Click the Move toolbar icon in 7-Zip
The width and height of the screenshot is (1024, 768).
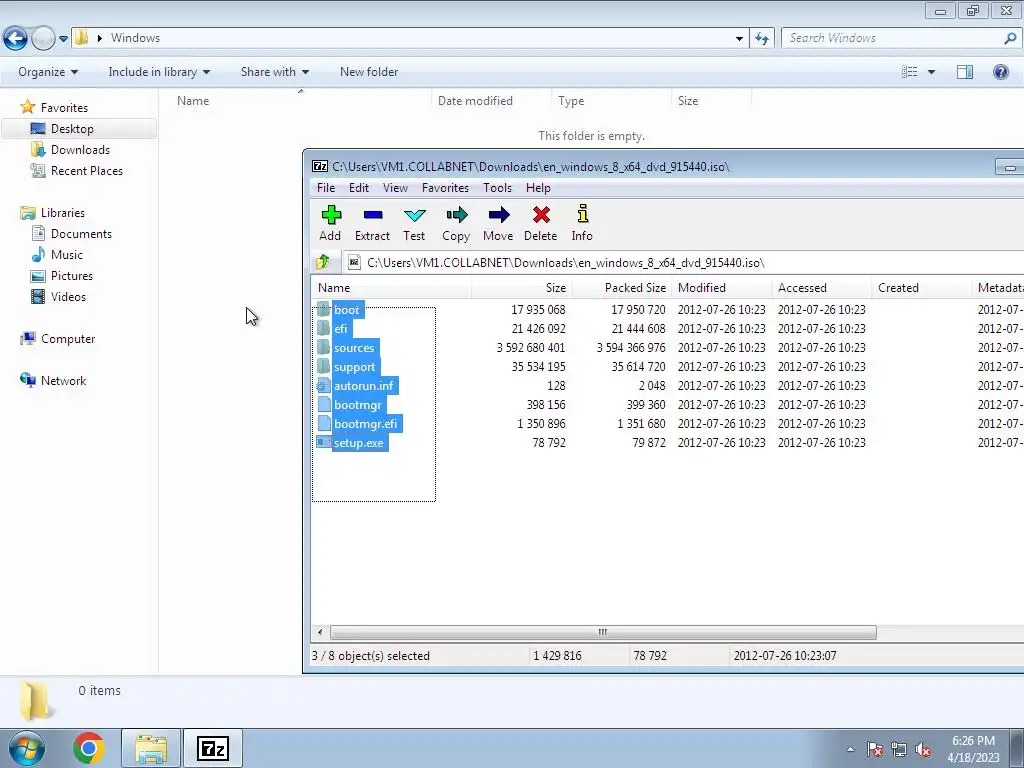[x=498, y=215]
